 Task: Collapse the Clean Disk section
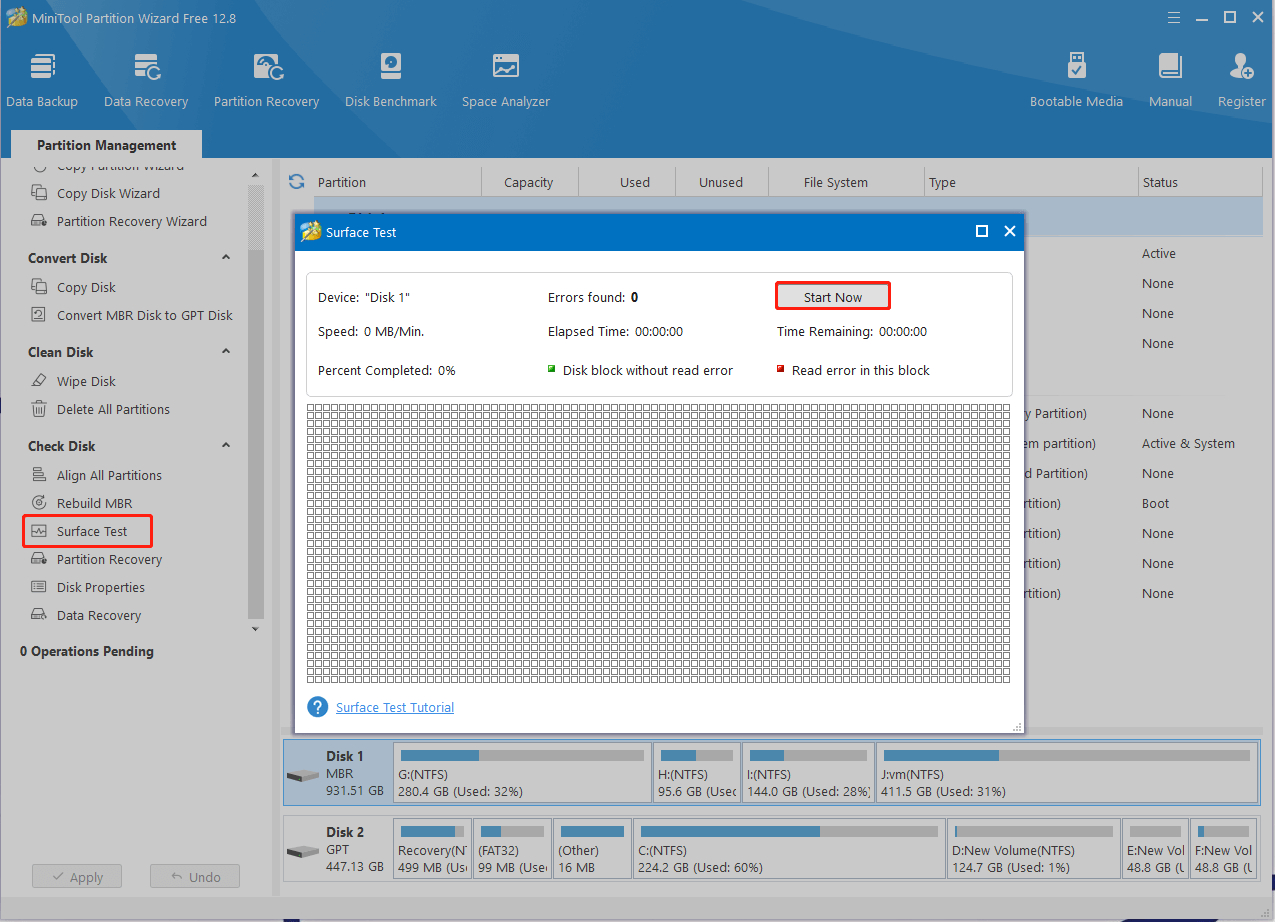[x=226, y=352]
